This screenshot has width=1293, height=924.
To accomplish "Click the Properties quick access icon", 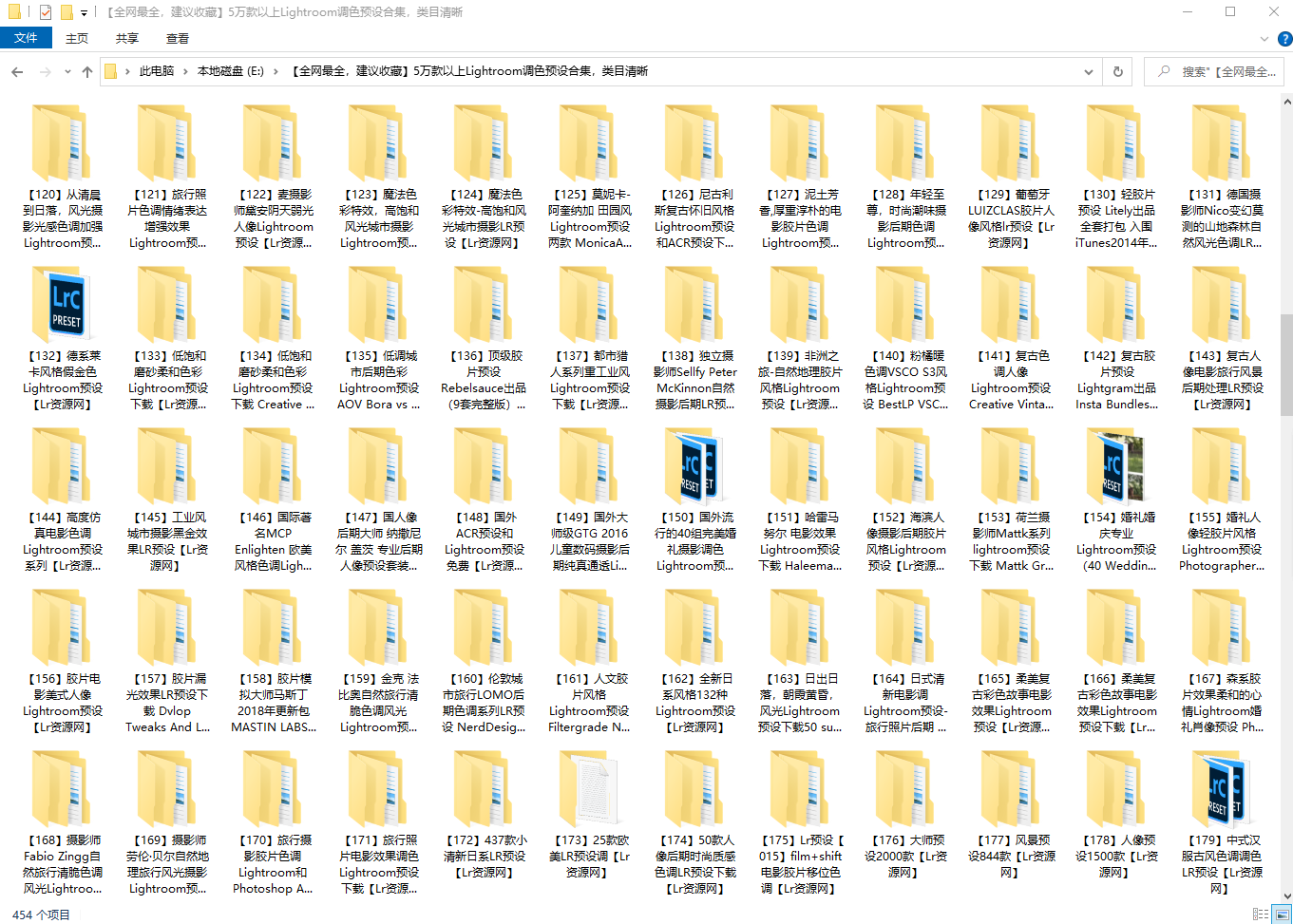I will [x=45, y=12].
